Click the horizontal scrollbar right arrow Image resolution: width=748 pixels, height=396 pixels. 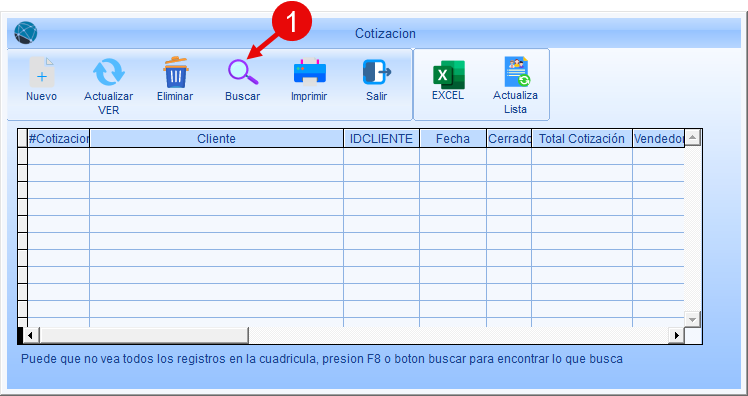676,335
